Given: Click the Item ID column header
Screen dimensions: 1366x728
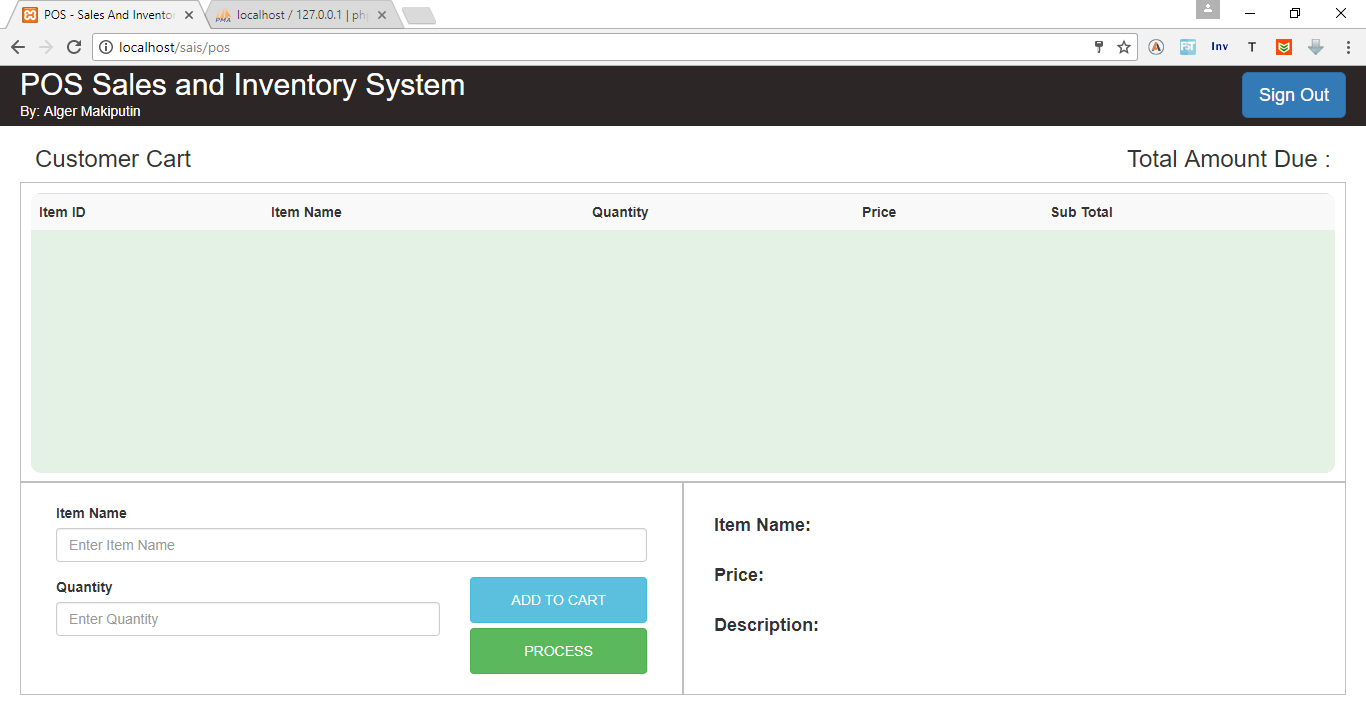Looking at the screenshot, I should pyautogui.click(x=62, y=212).
